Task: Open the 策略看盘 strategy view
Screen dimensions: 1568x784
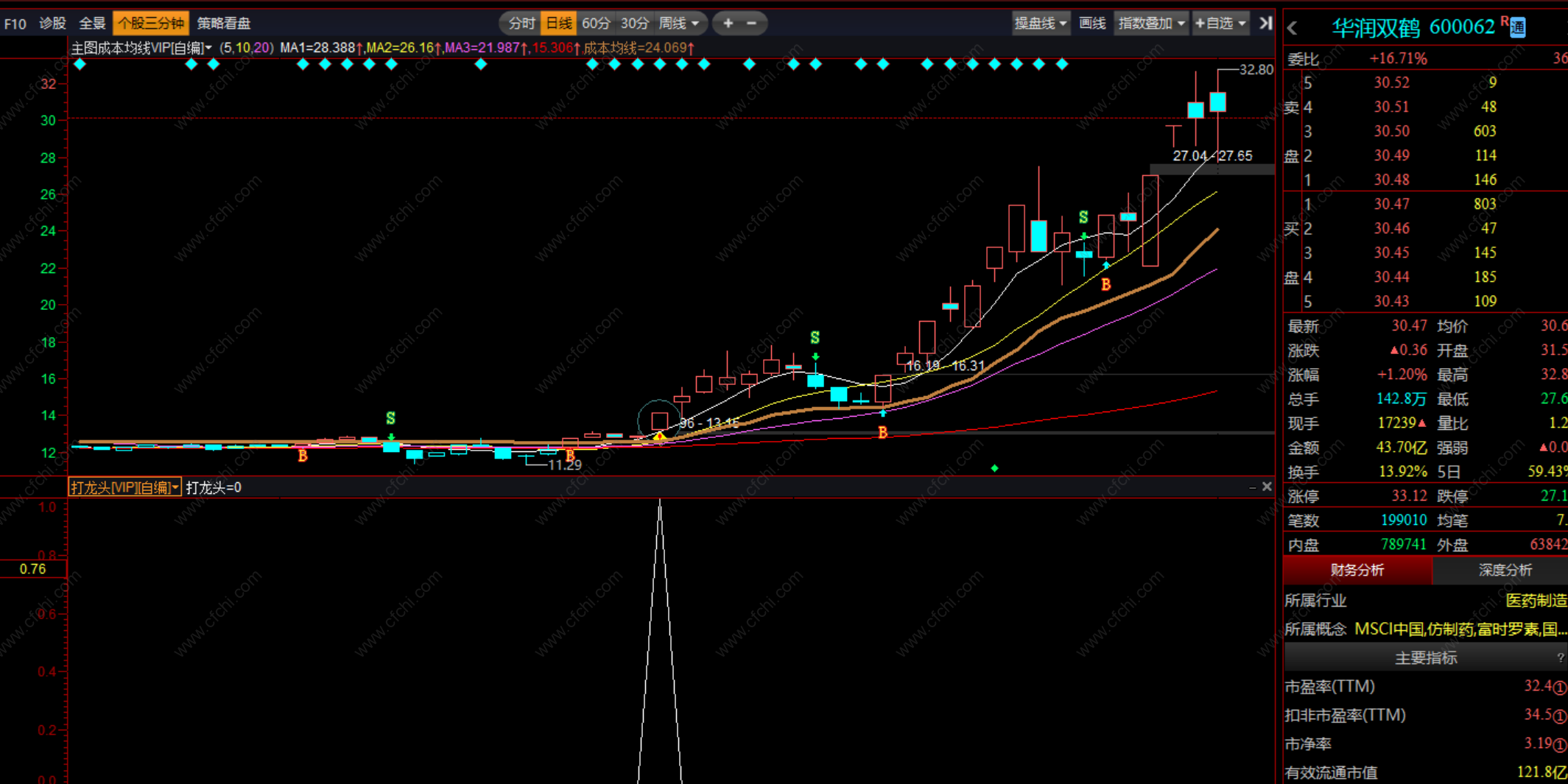Action: 224,24
